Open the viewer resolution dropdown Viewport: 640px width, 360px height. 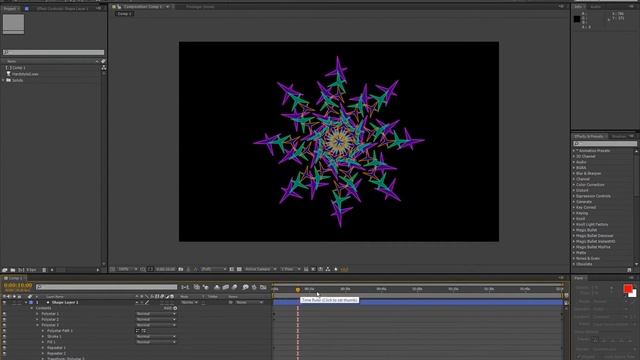pyautogui.click(x=213, y=269)
